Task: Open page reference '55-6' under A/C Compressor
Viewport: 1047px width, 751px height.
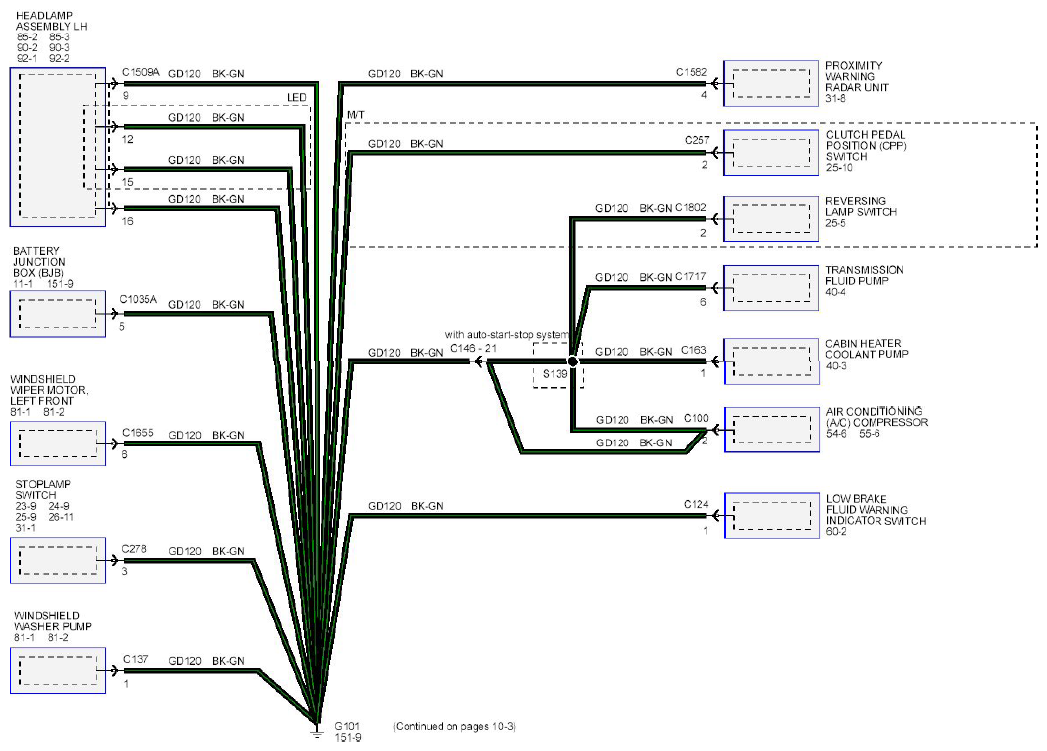Action: pos(869,433)
